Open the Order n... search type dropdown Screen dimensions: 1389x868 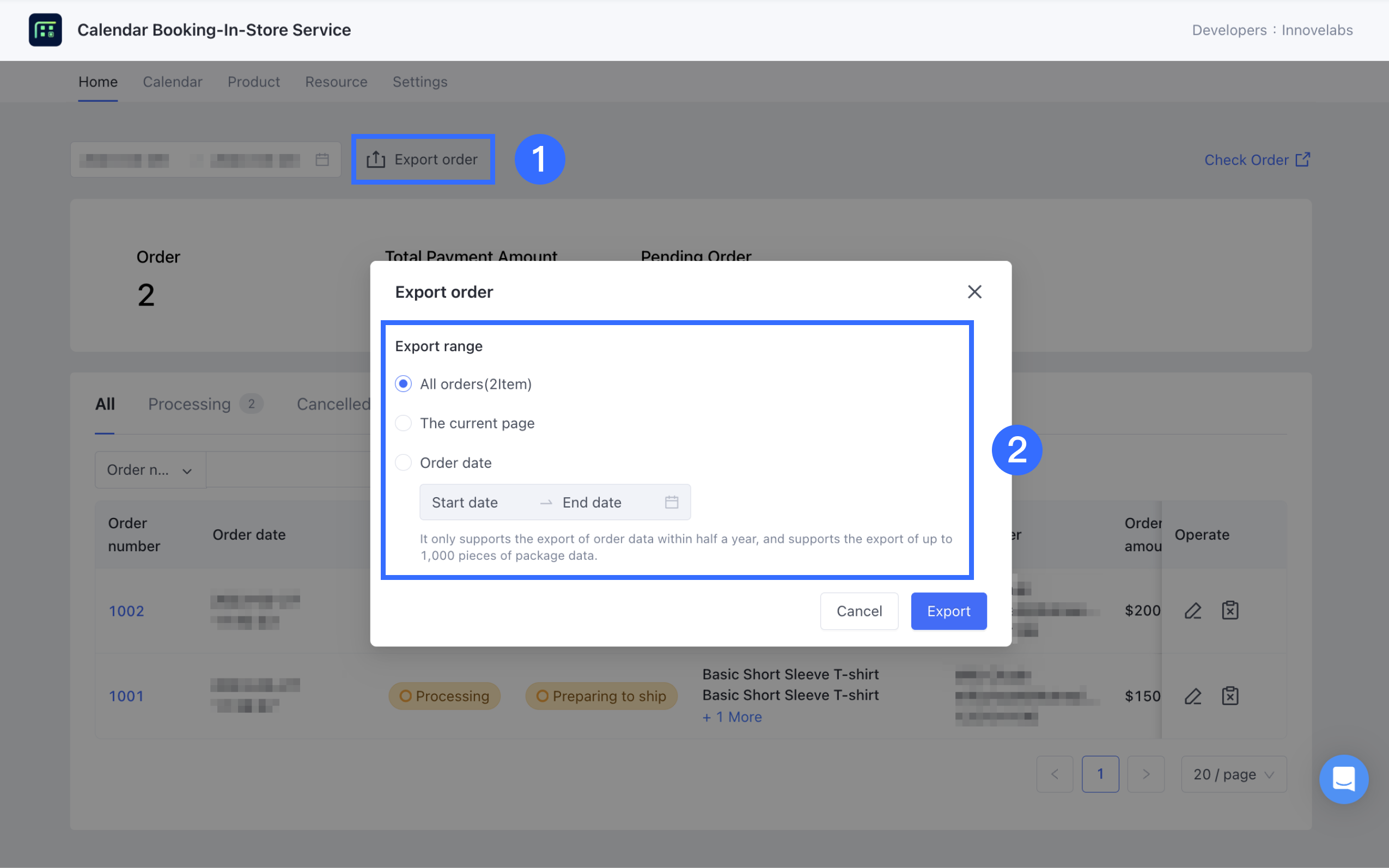(x=150, y=470)
